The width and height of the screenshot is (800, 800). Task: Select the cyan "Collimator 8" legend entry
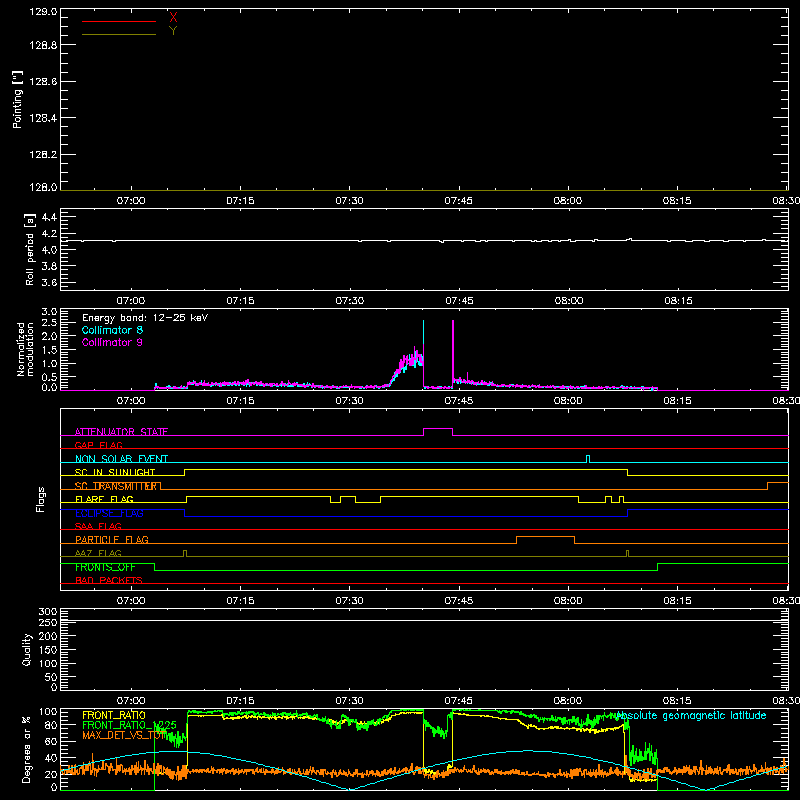(x=112, y=330)
